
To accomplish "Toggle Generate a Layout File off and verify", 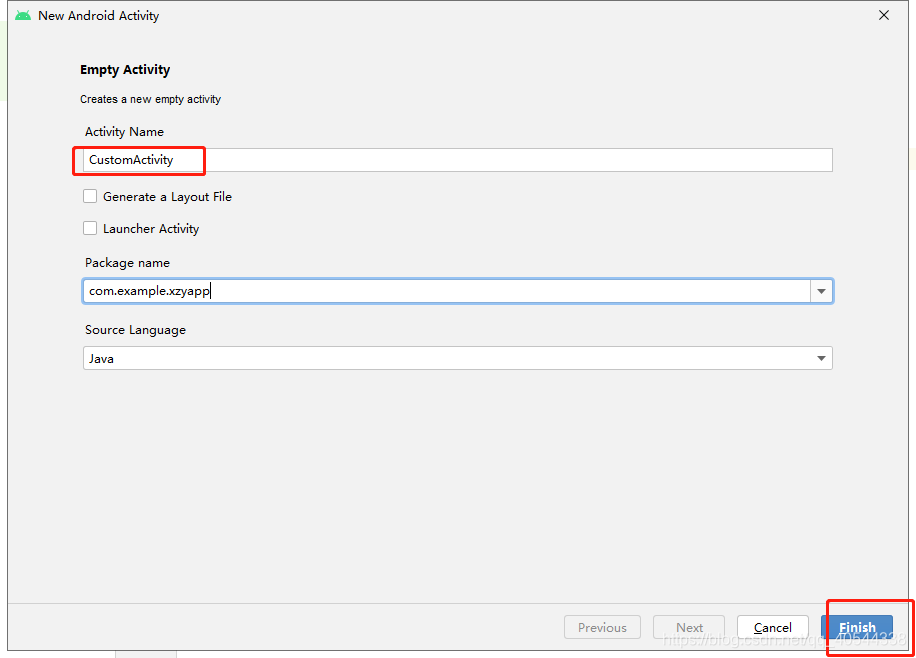I will coord(90,196).
